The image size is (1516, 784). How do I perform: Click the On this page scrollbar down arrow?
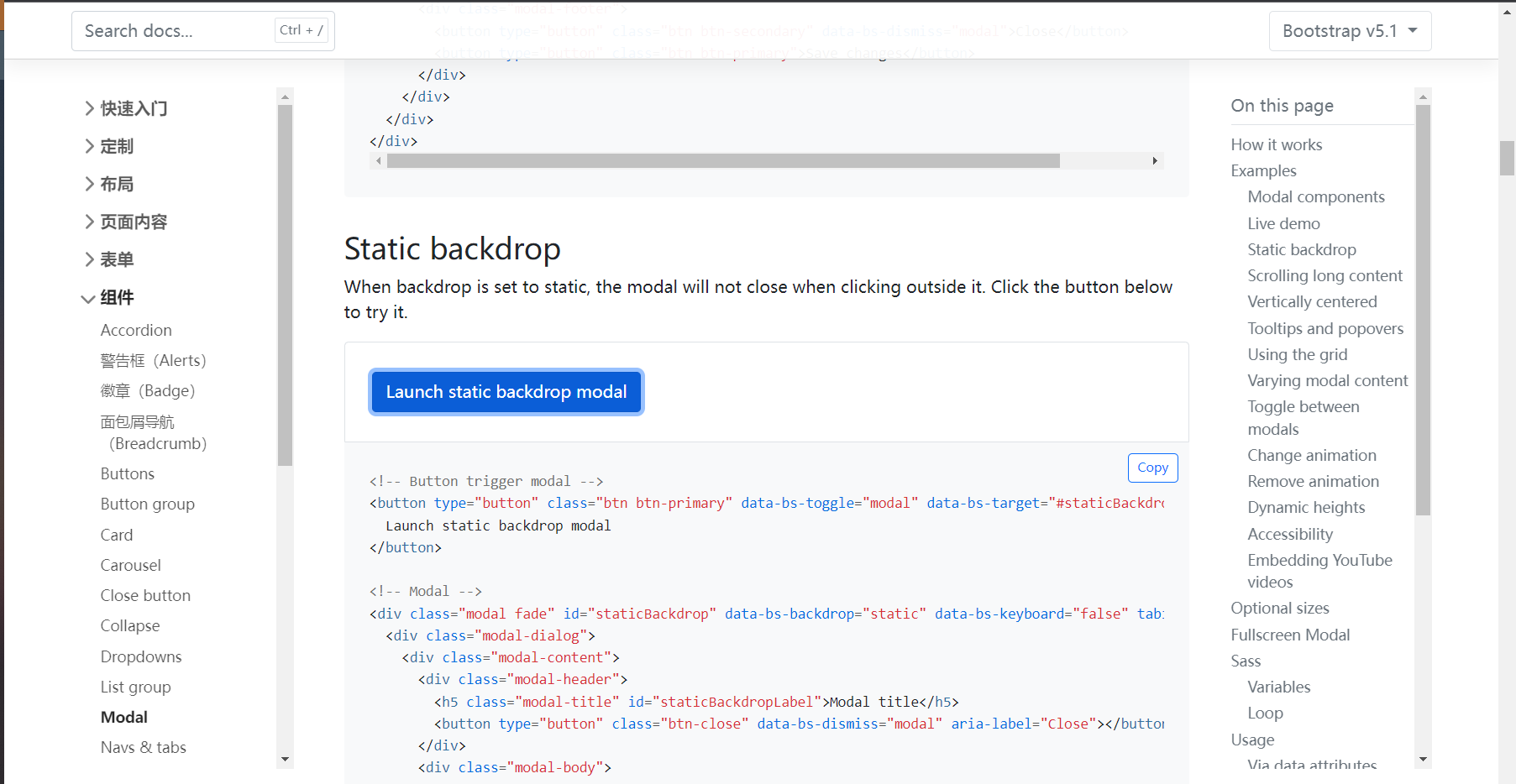1423,760
